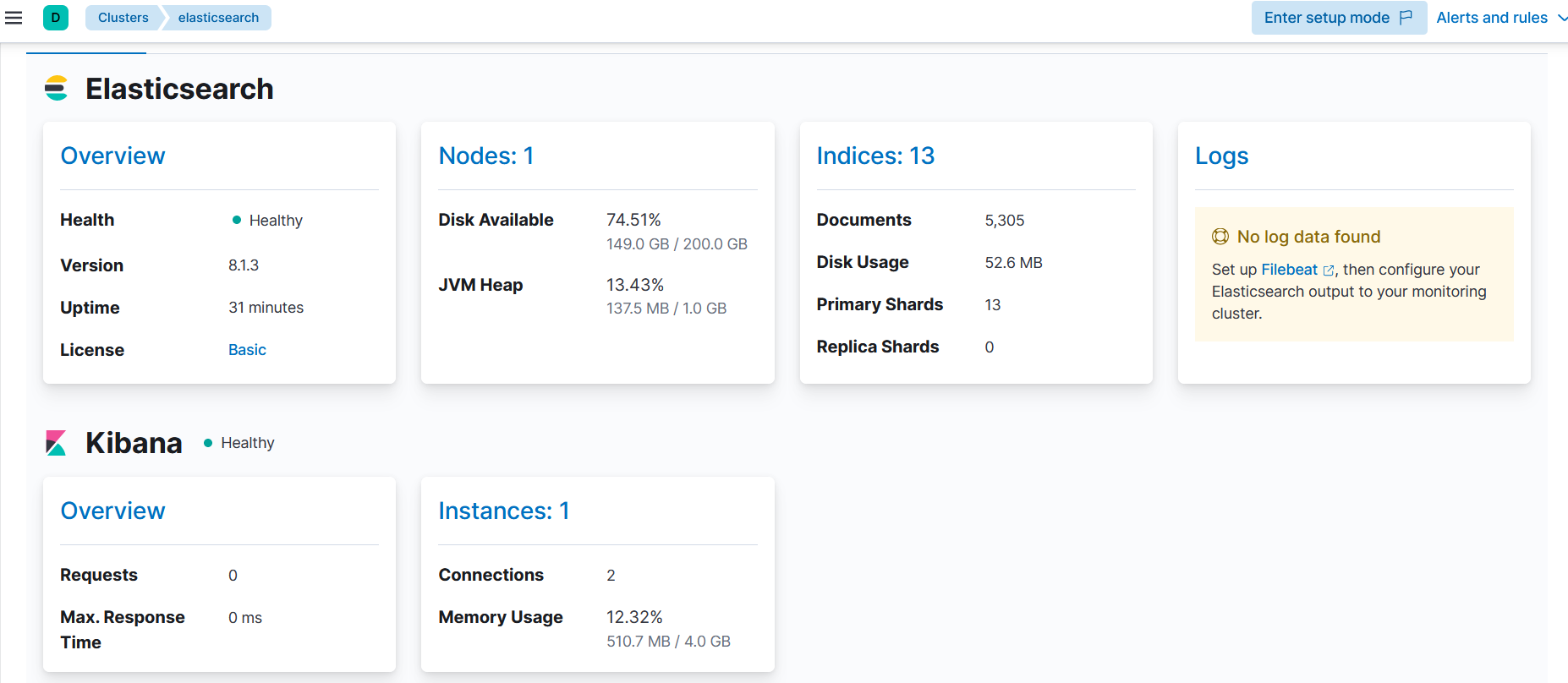Expand the Alerts and rules dropdown
This screenshot has height=683, width=1568.
[x=1502, y=18]
